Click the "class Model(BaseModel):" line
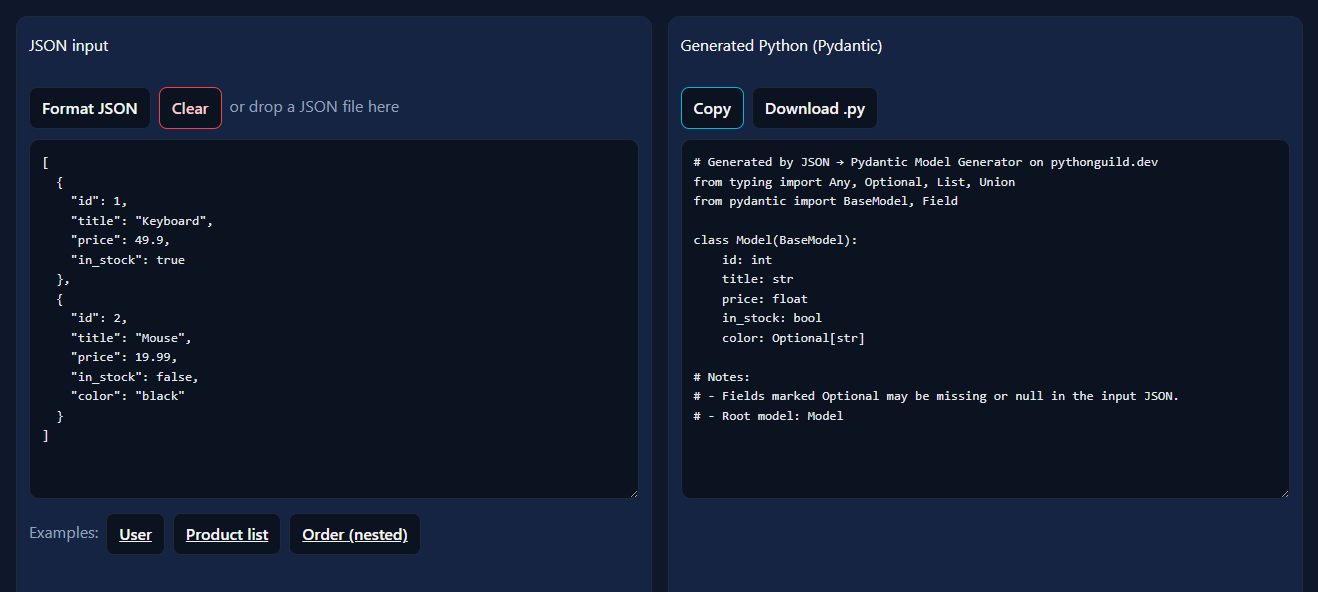The image size is (1318, 592). tap(776, 240)
